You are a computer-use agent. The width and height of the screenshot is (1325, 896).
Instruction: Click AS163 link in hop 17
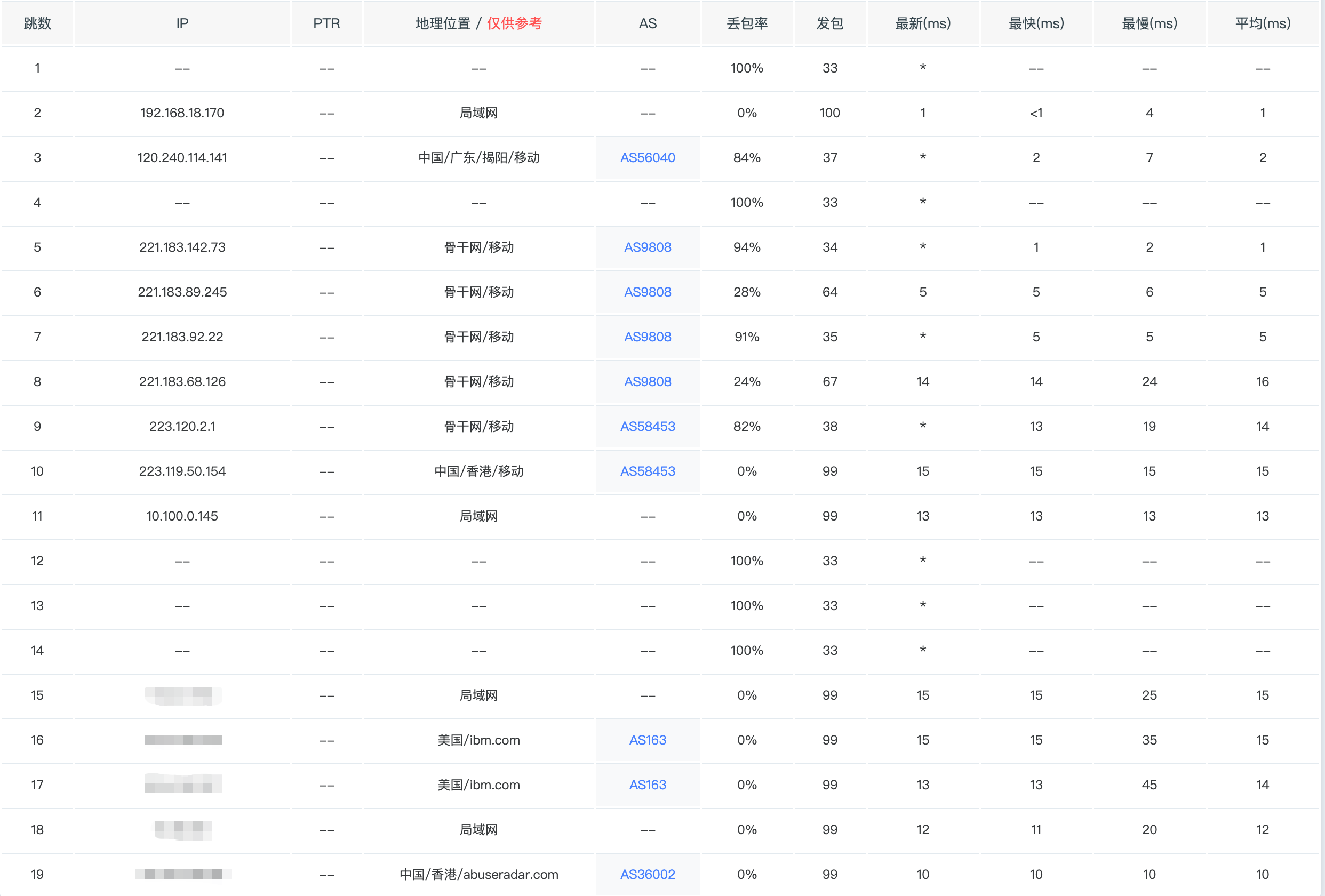click(x=647, y=785)
